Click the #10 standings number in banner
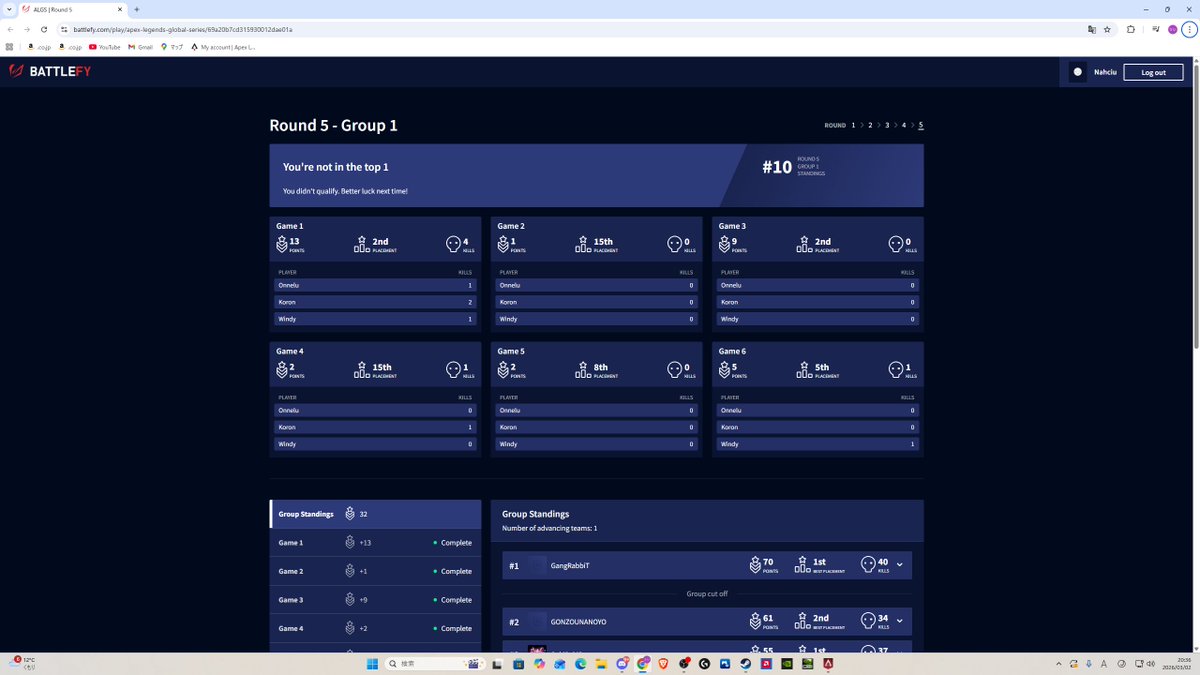Viewport: 1200px width, 675px height. click(x=777, y=167)
